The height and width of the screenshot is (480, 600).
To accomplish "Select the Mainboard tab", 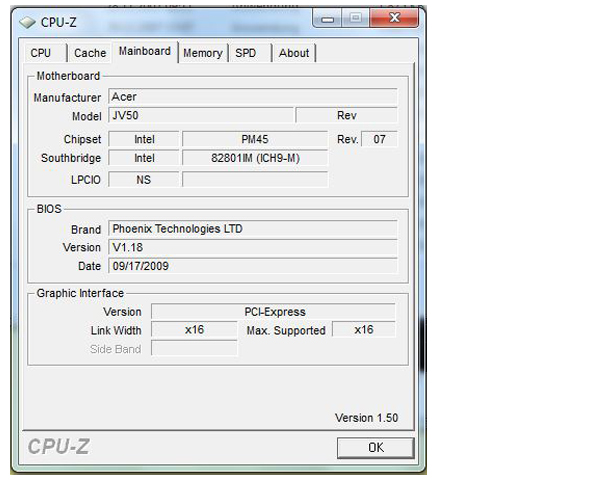I will coord(145,51).
